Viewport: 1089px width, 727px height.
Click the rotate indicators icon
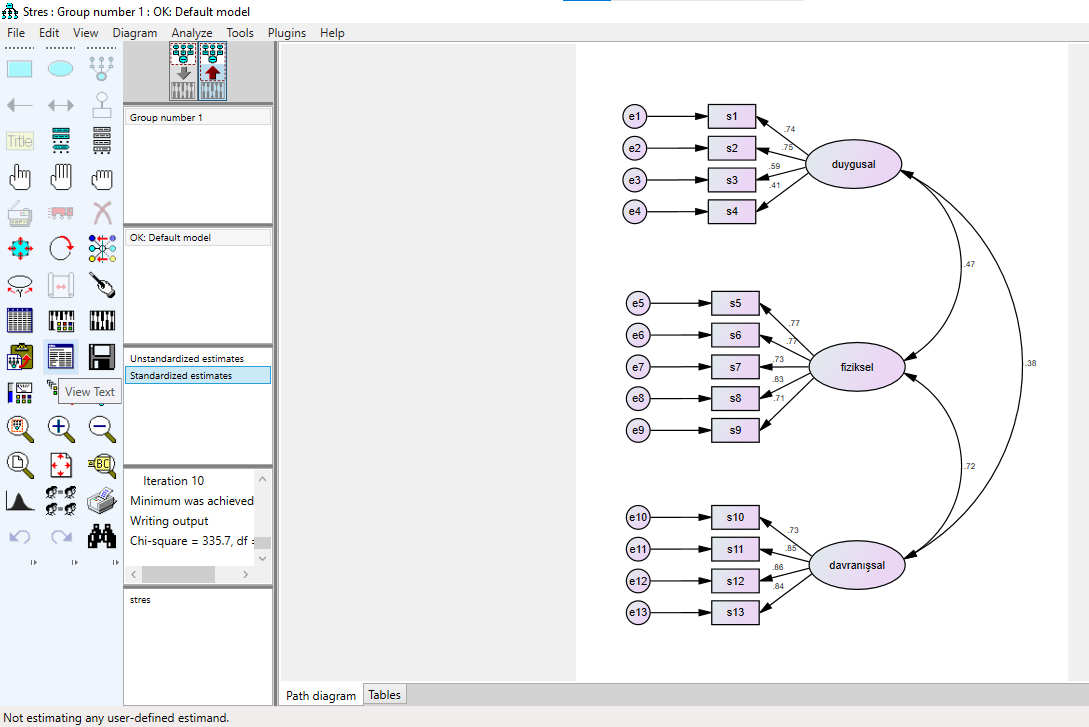pyautogui.click(x=61, y=248)
